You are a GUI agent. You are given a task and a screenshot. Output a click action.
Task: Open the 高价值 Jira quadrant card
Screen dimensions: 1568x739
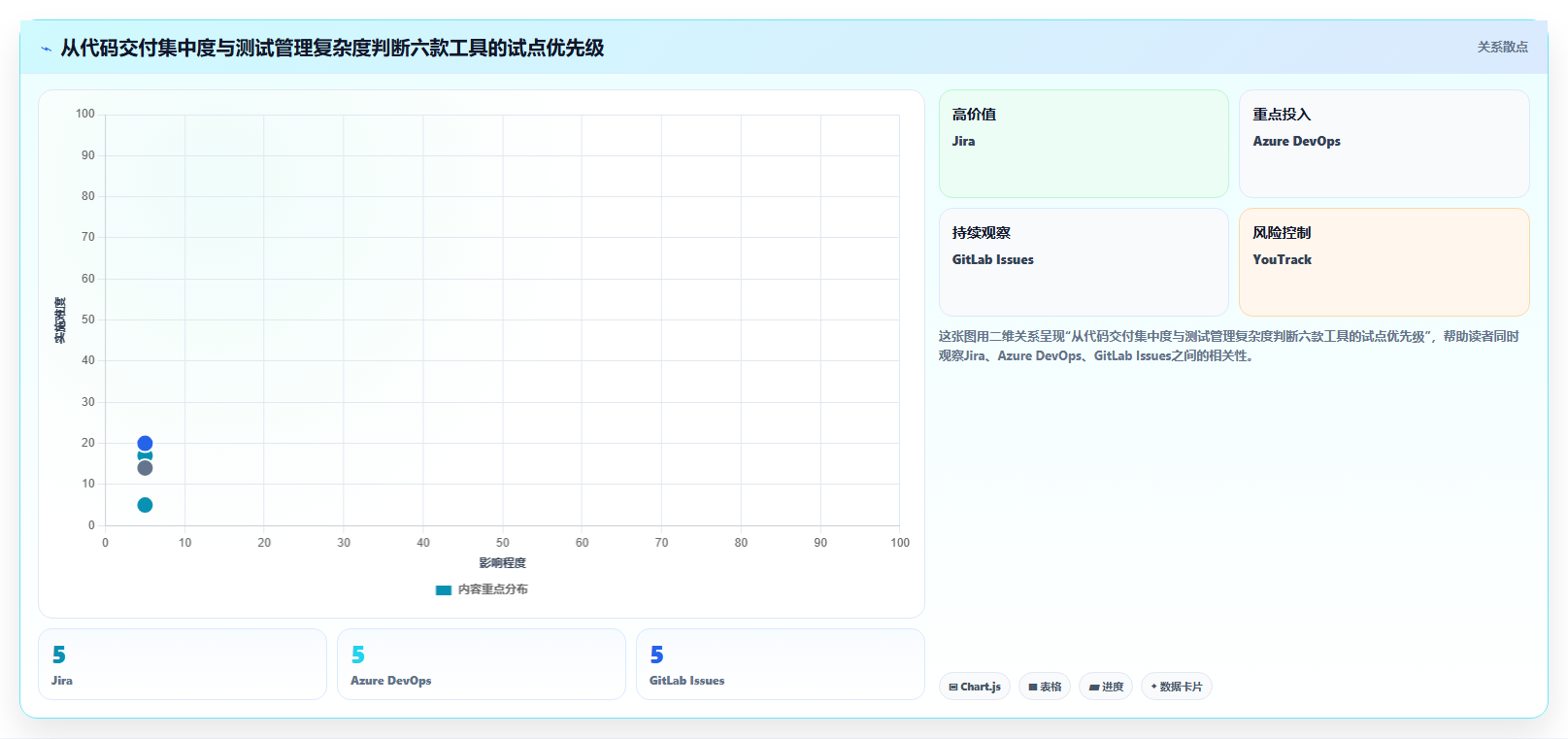(1084, 144)
